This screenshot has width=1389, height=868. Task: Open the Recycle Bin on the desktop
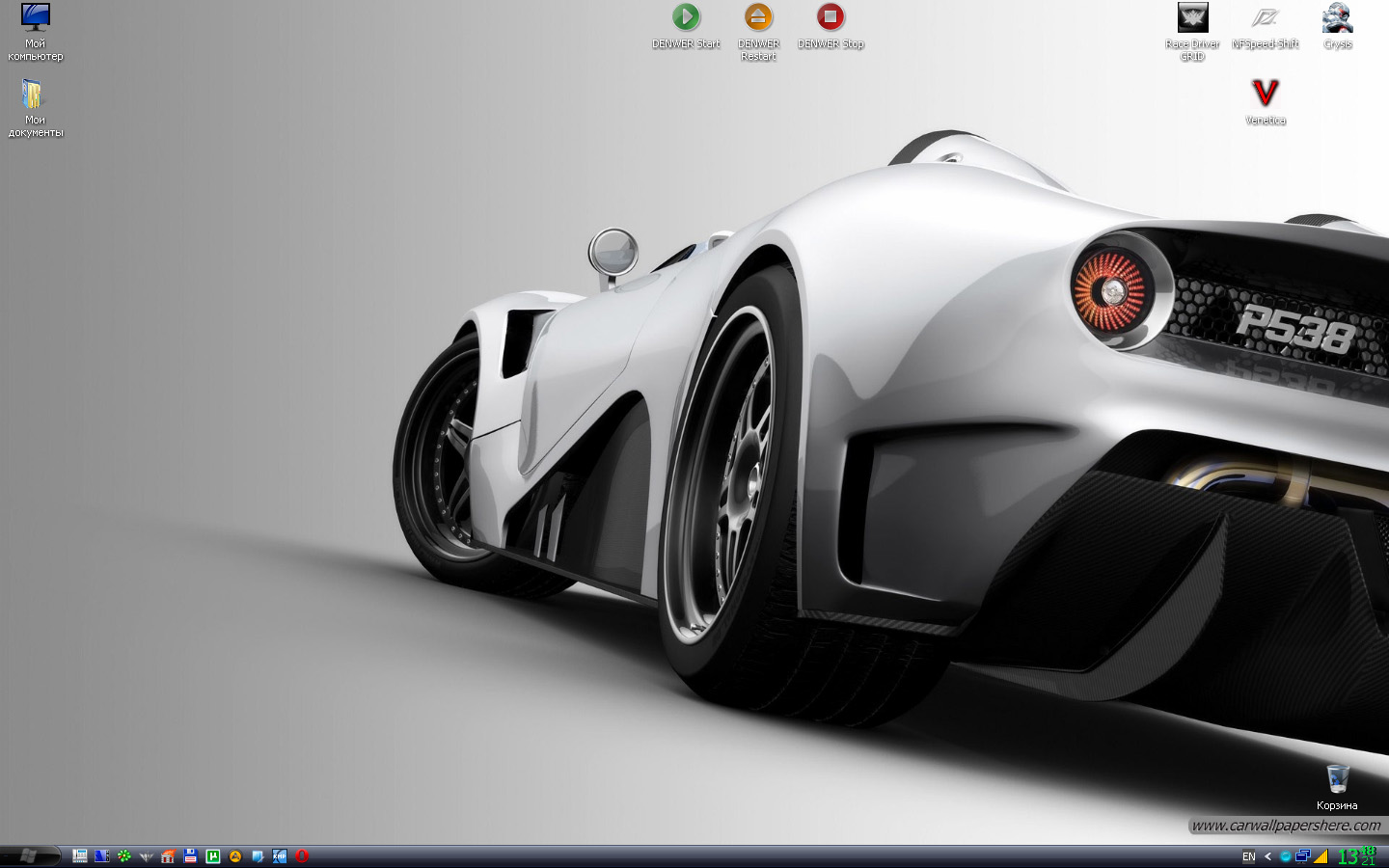tap(1337, 778)
